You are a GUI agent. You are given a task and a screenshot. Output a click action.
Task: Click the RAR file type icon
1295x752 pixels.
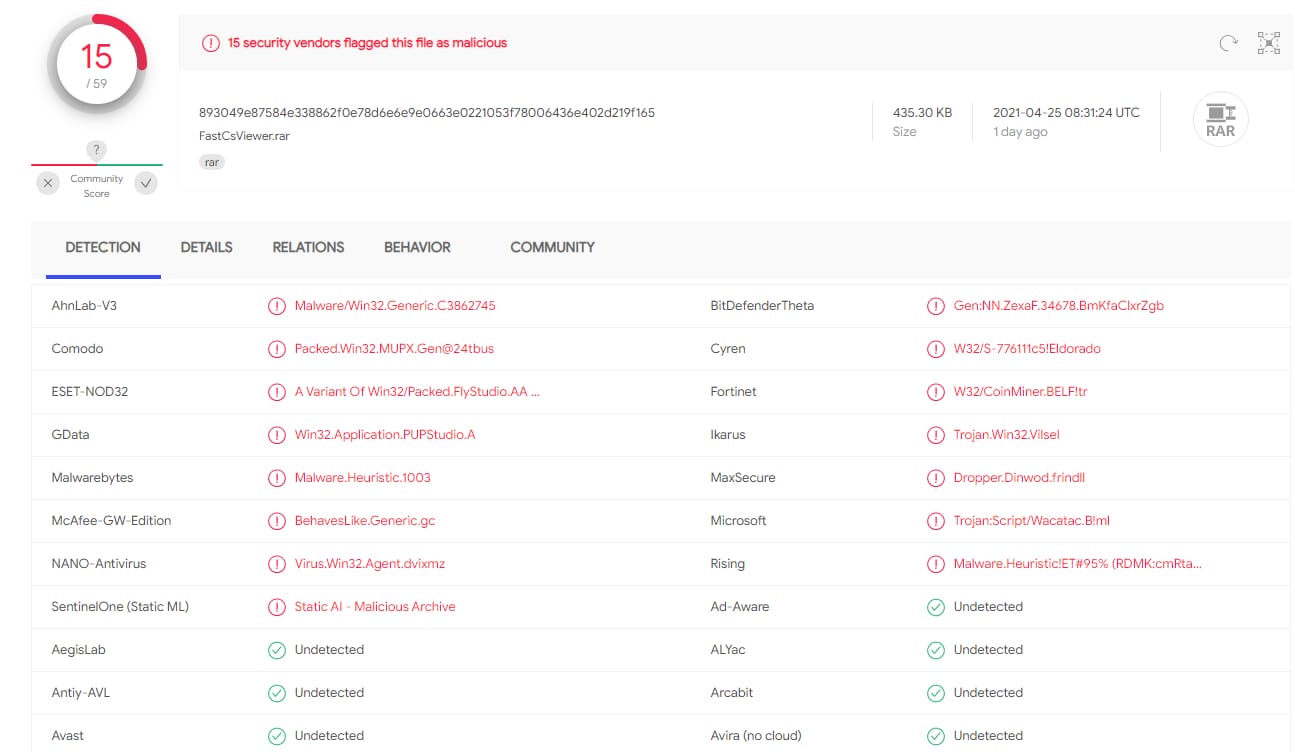(x=1220, y=121)
